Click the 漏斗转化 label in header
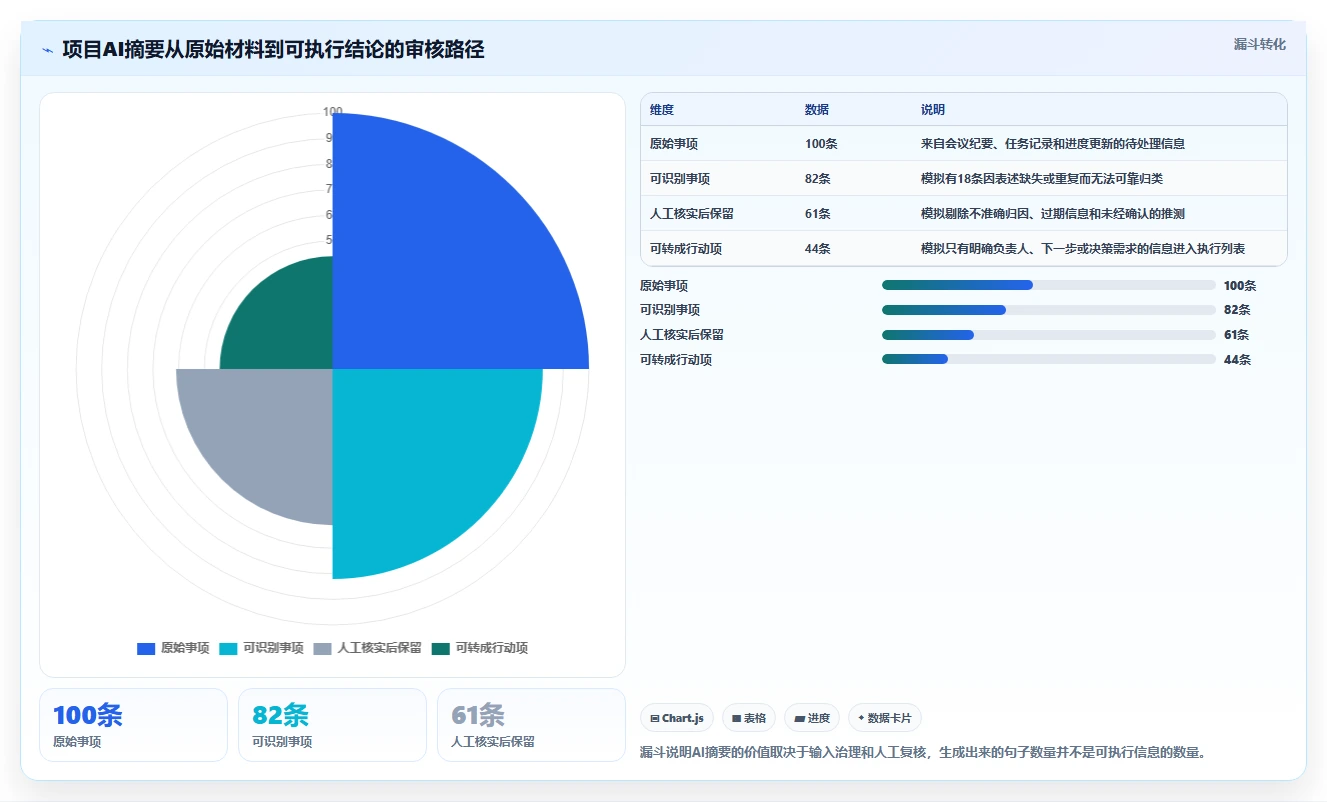This screenshot has height=802, width=1327. pos(1259,45)
